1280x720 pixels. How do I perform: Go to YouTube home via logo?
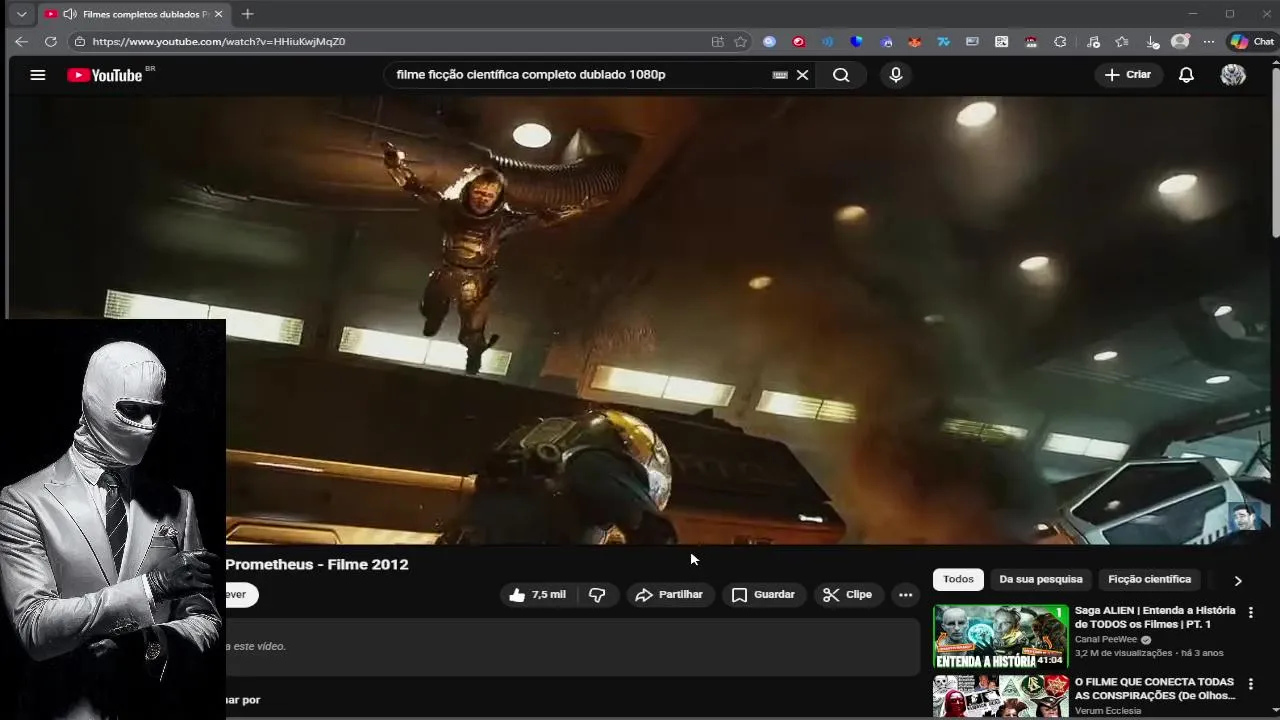coord(105,75)
